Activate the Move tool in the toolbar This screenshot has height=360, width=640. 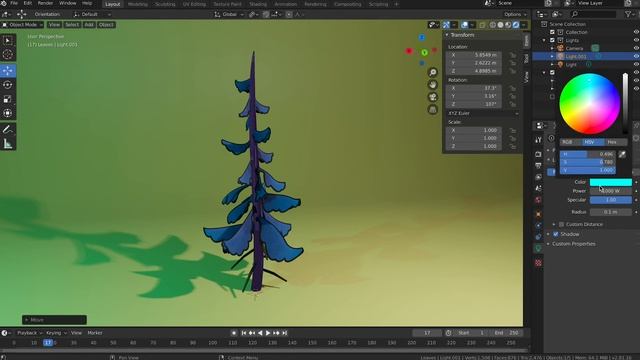[8, 71]
